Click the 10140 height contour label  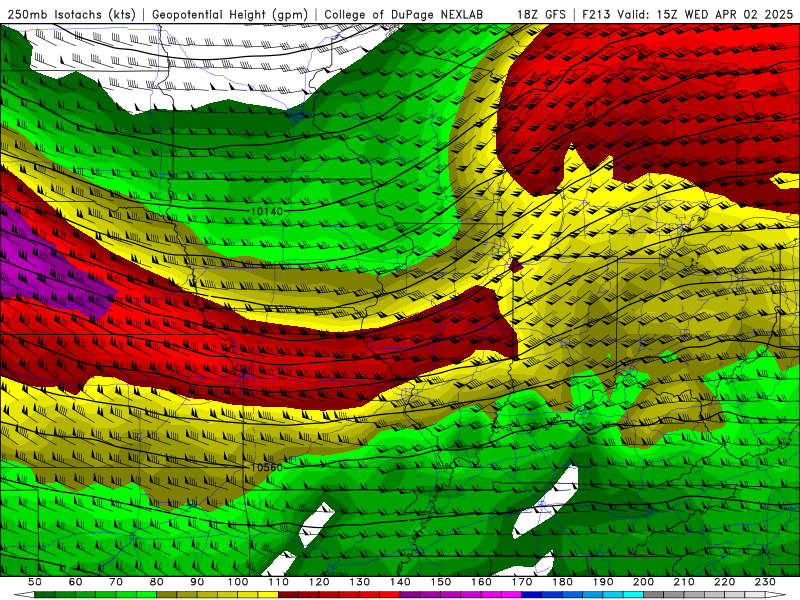coord(267,211)
